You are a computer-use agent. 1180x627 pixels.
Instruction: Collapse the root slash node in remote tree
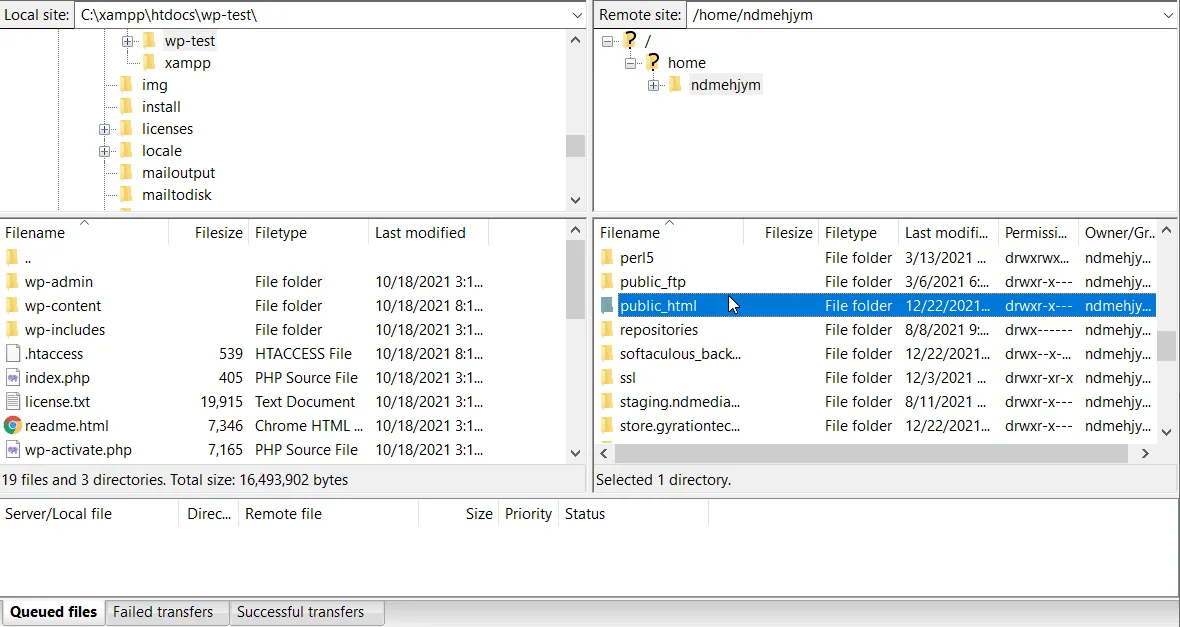pos(607,41)
